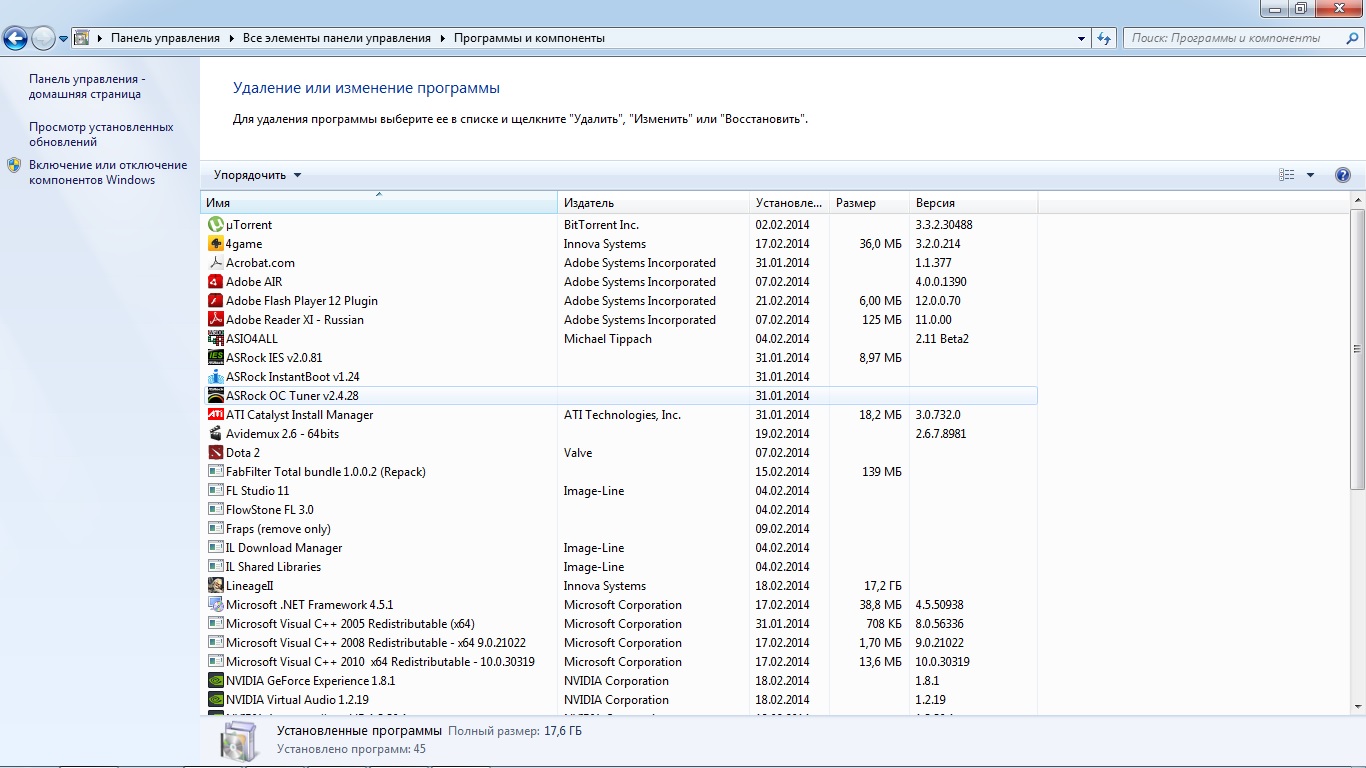Sort the list by Версия column

[973, 203]
